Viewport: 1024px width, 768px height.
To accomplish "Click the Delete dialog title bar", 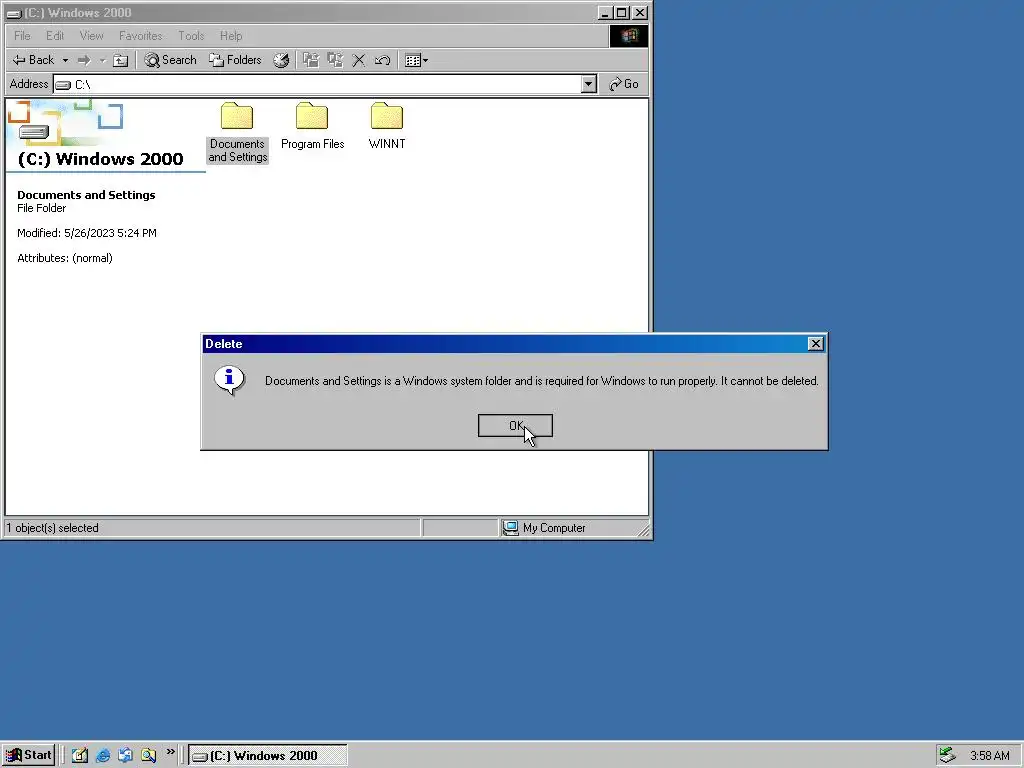I will click(x=504, y=344).
